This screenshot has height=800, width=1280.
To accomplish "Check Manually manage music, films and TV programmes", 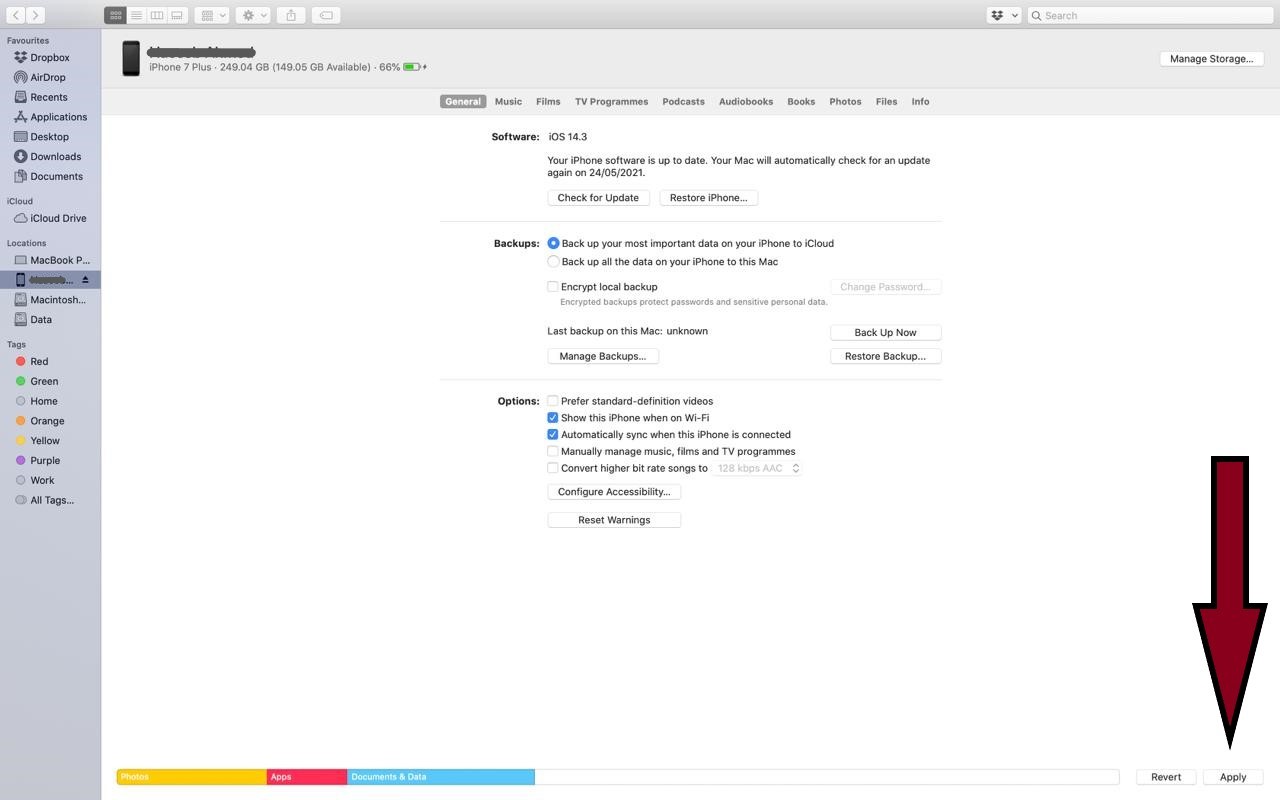I will tap(553, 451).
